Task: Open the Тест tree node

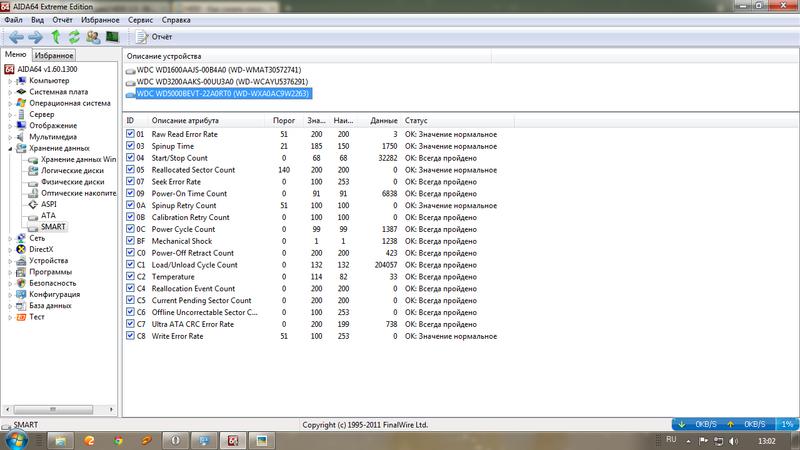Action: (x=37, y=316)
